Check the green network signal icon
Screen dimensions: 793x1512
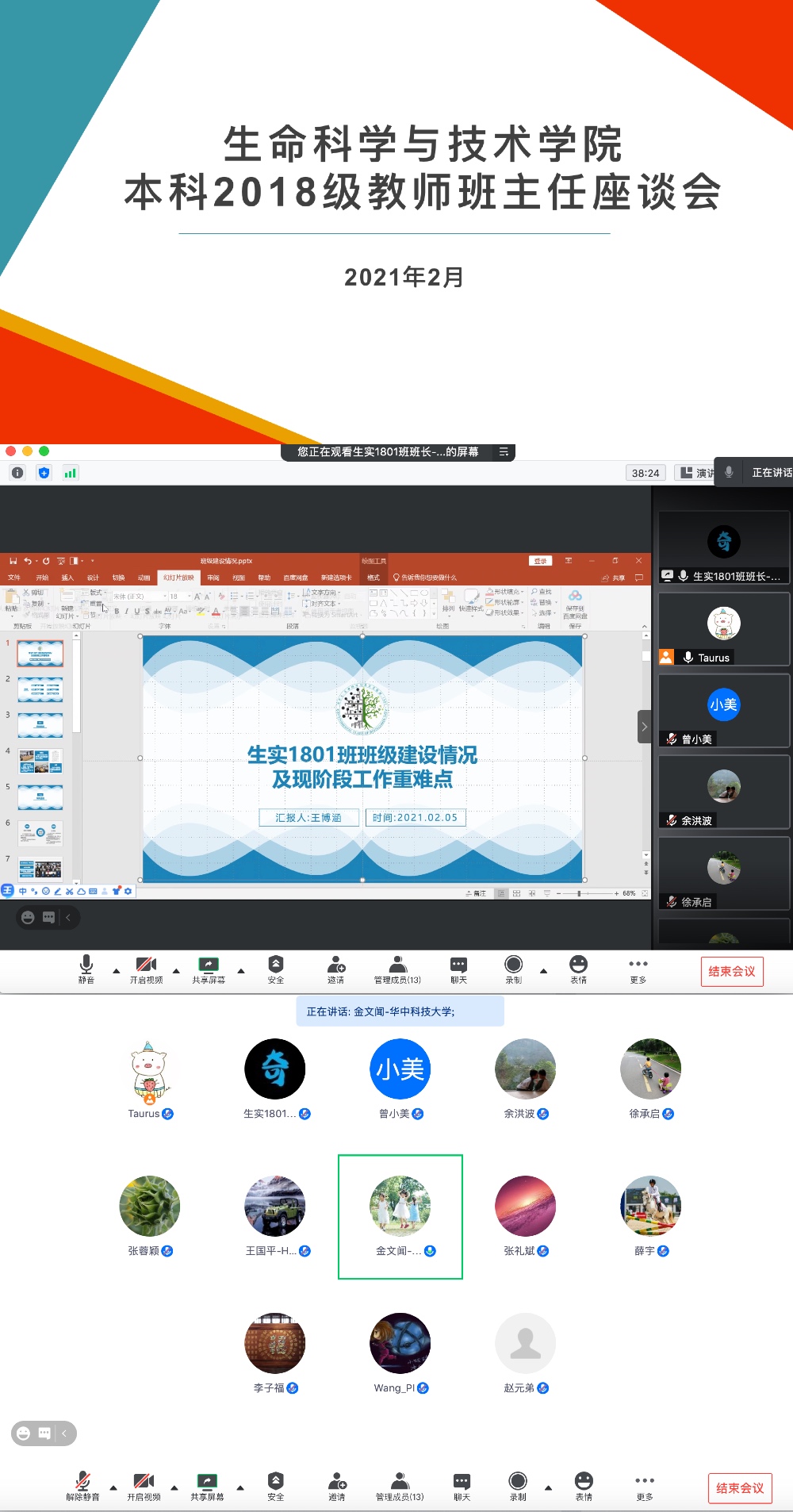pos(70,473)
